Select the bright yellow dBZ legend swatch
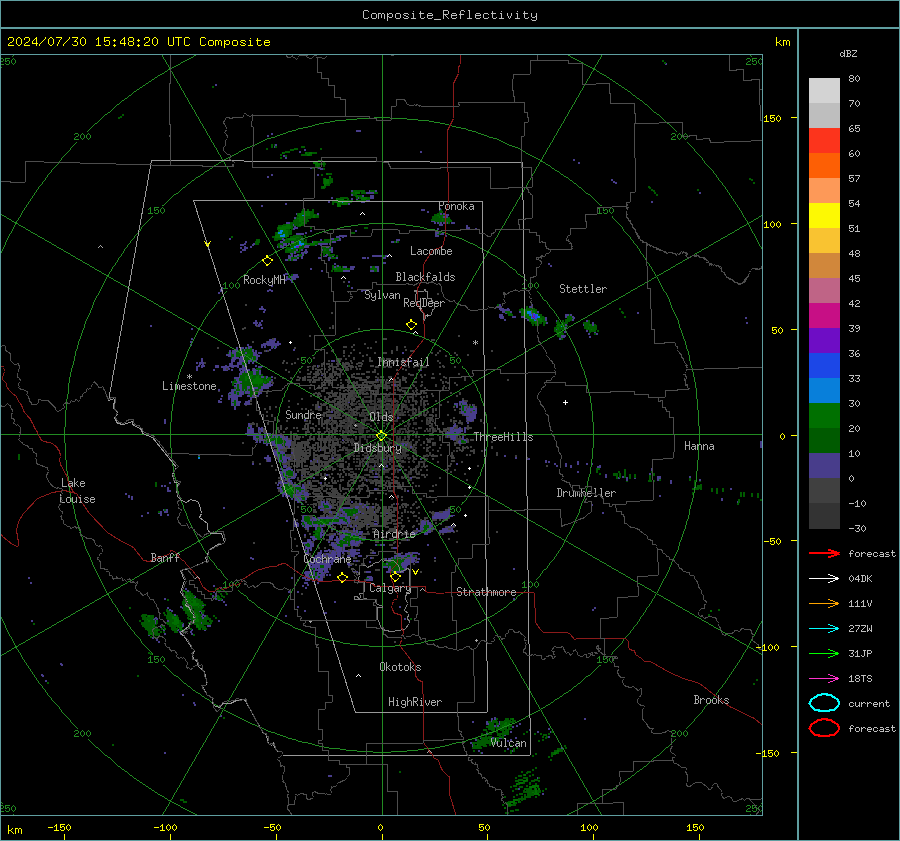 click(824, 216)
